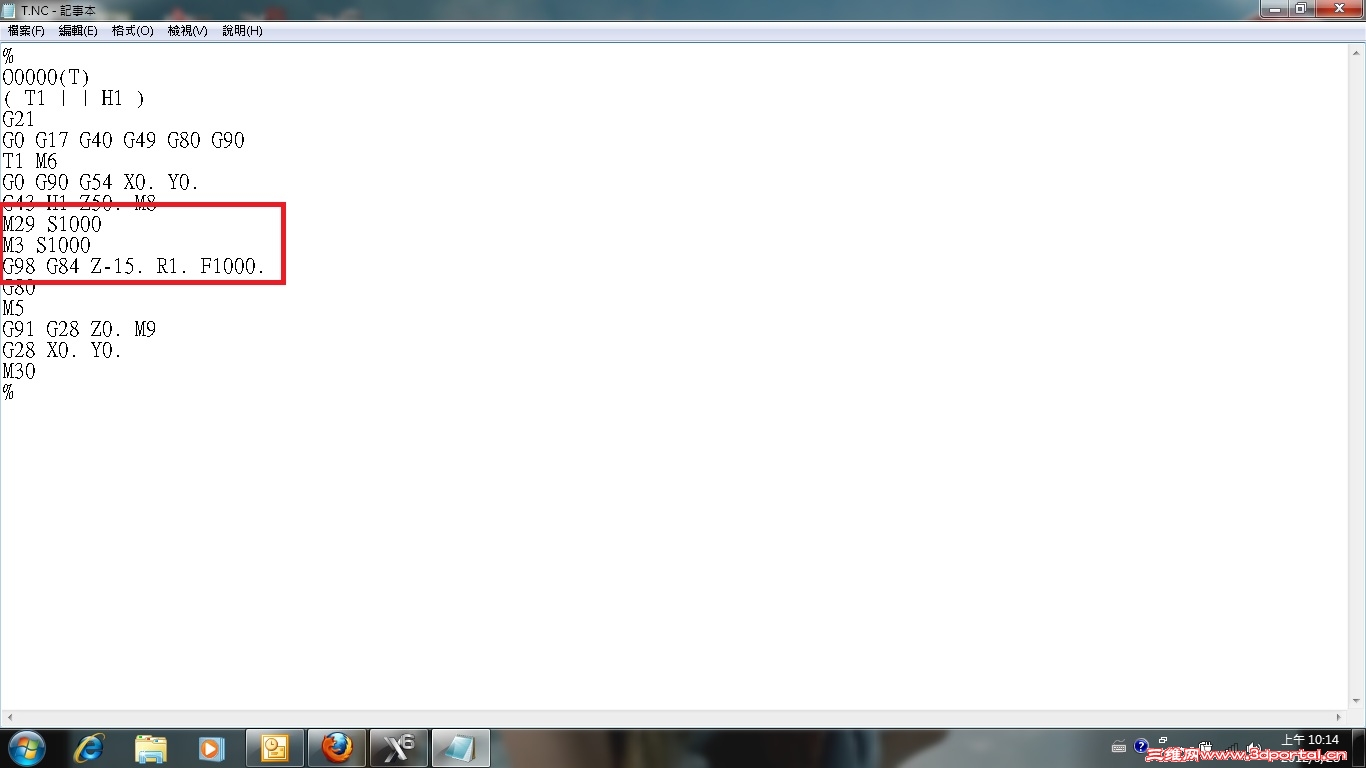Click line G91 G28 Z0. M9
1366x768 pixels.
pos(79,329)
